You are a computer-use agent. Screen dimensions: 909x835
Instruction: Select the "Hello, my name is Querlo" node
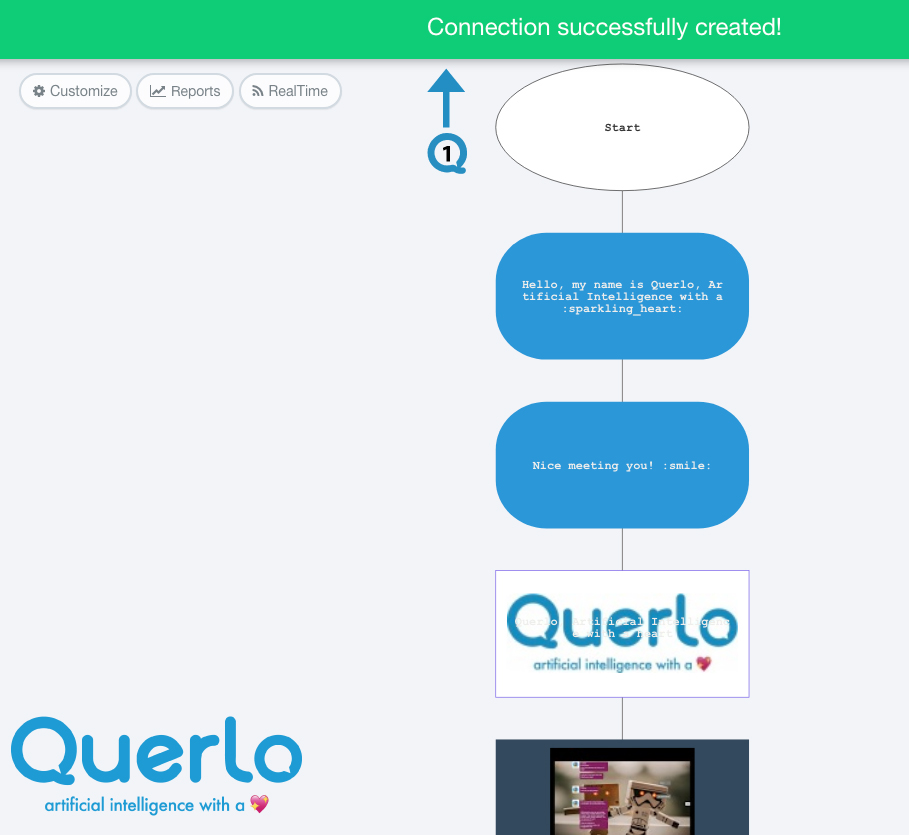[622, 296]
